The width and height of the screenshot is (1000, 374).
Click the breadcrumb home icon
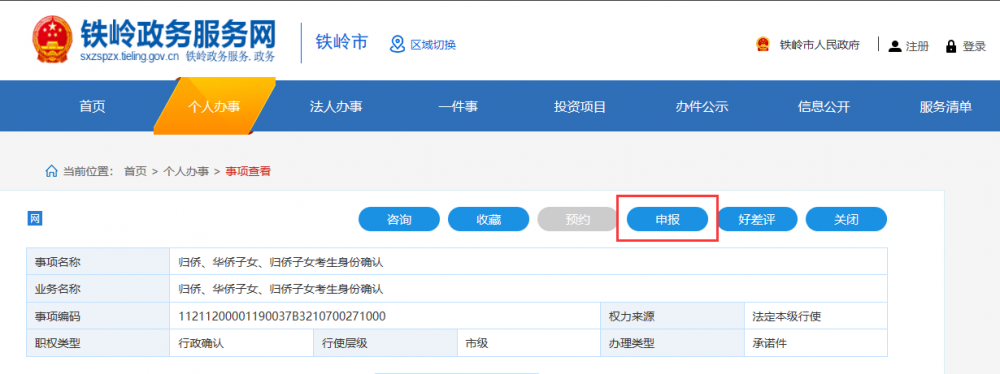pos(51,171)
